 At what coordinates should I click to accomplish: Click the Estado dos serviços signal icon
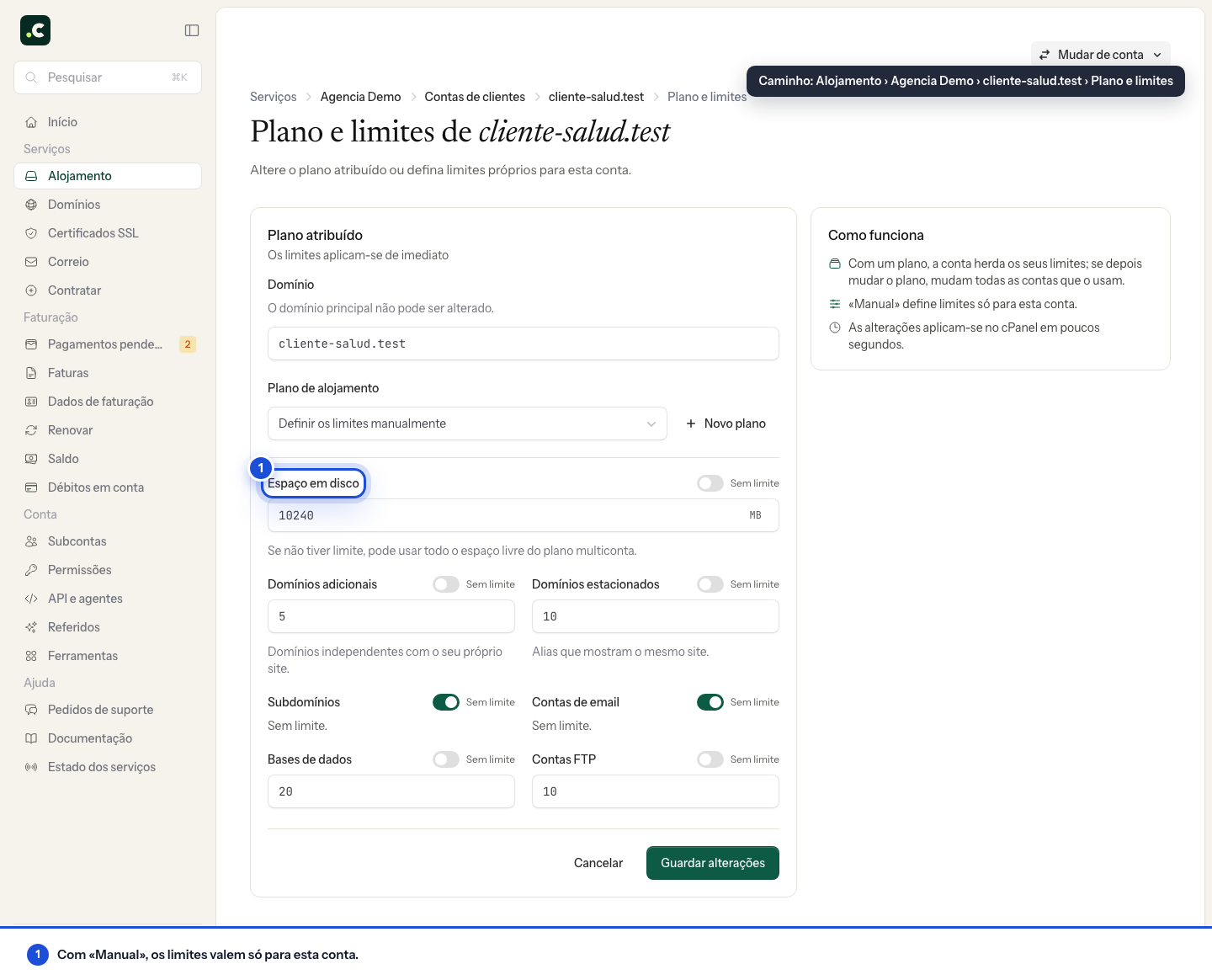(x=31, y=767)
